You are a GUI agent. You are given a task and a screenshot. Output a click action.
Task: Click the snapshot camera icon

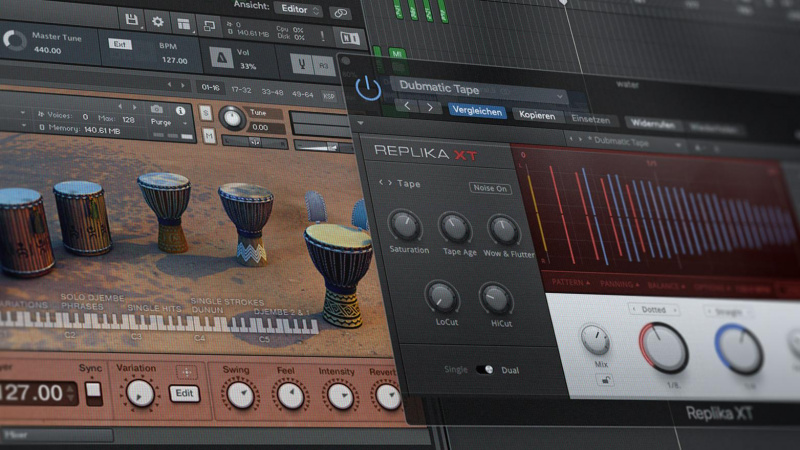[157, 109]
